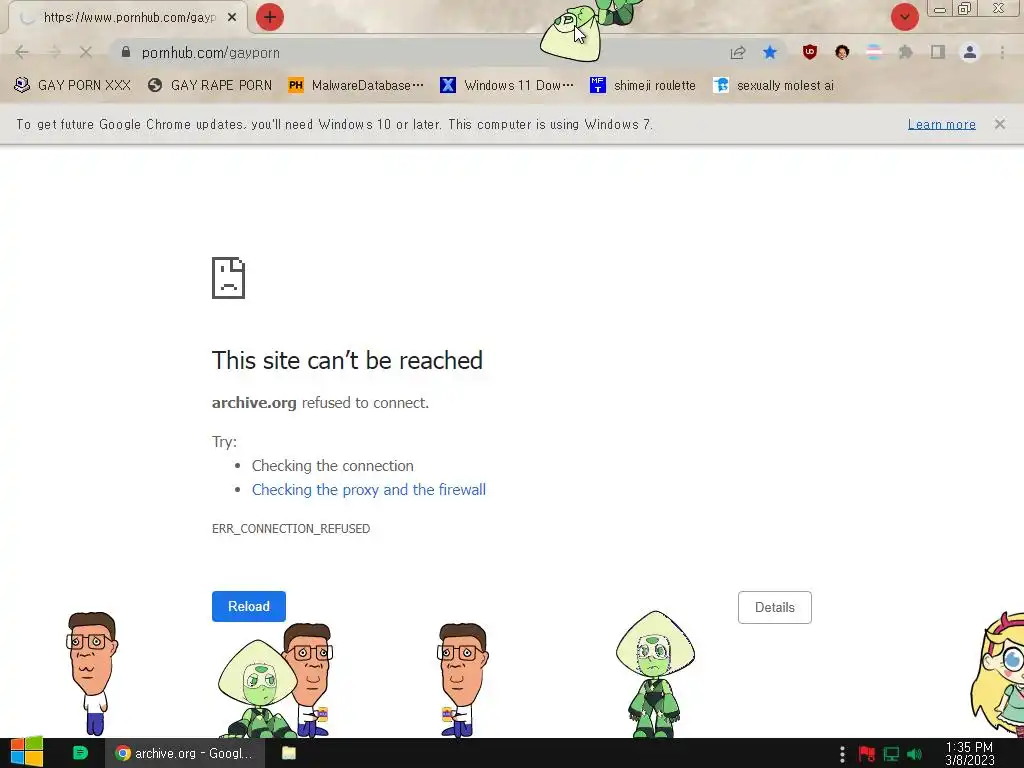Open the red tab search dropdown

[904, 17]
